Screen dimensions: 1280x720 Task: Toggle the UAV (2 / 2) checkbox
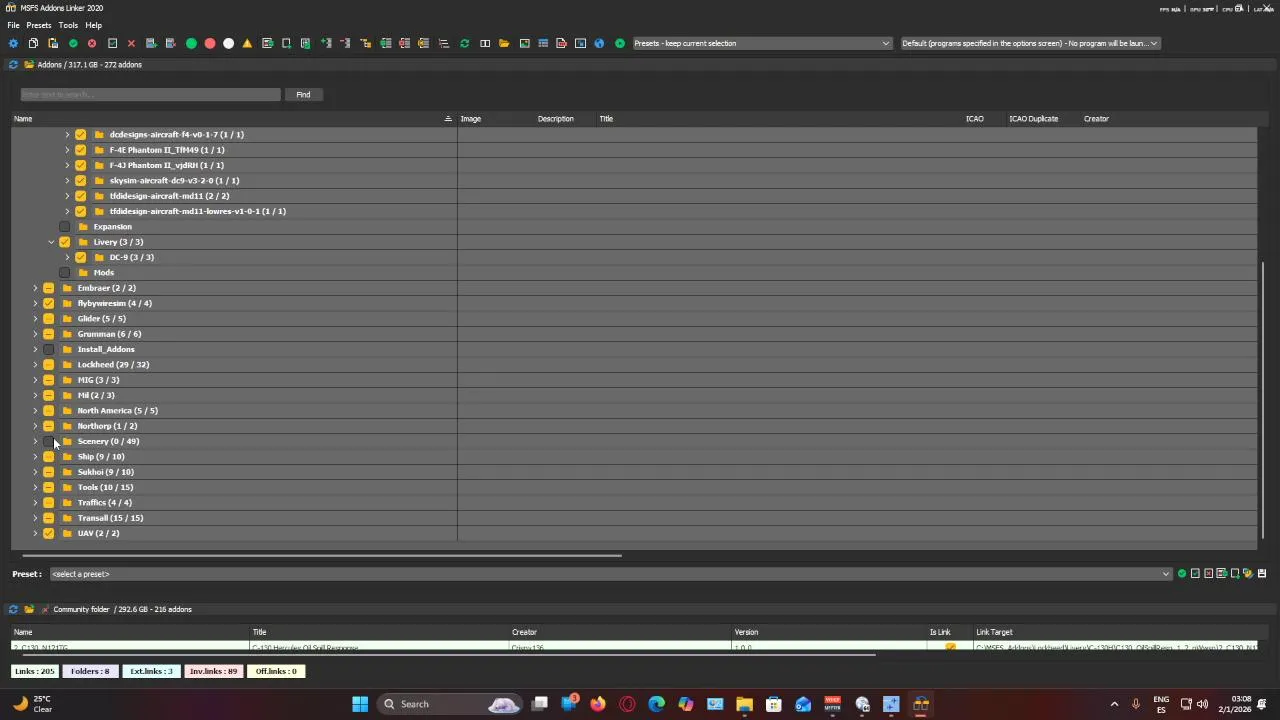coord(49,533)
